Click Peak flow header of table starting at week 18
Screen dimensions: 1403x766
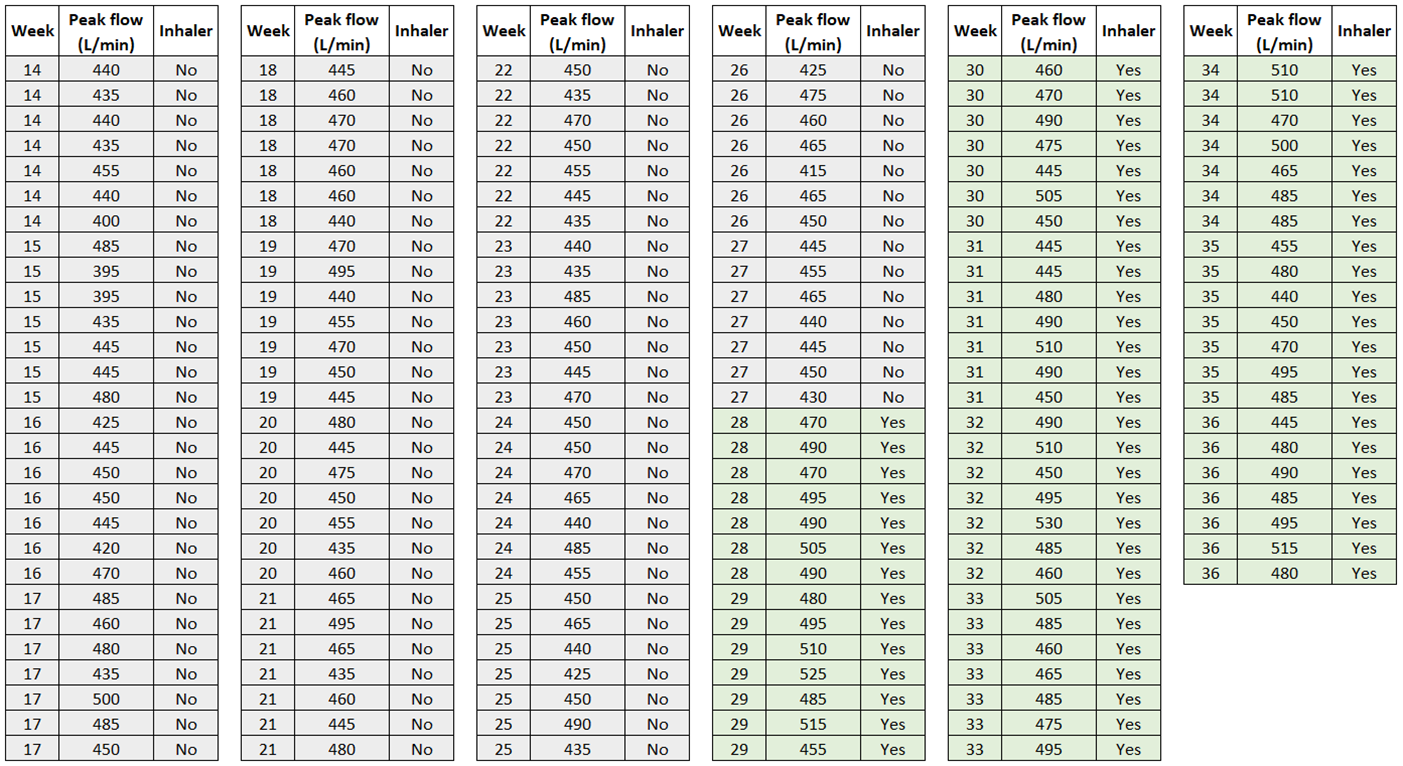(x=341, y=31)
